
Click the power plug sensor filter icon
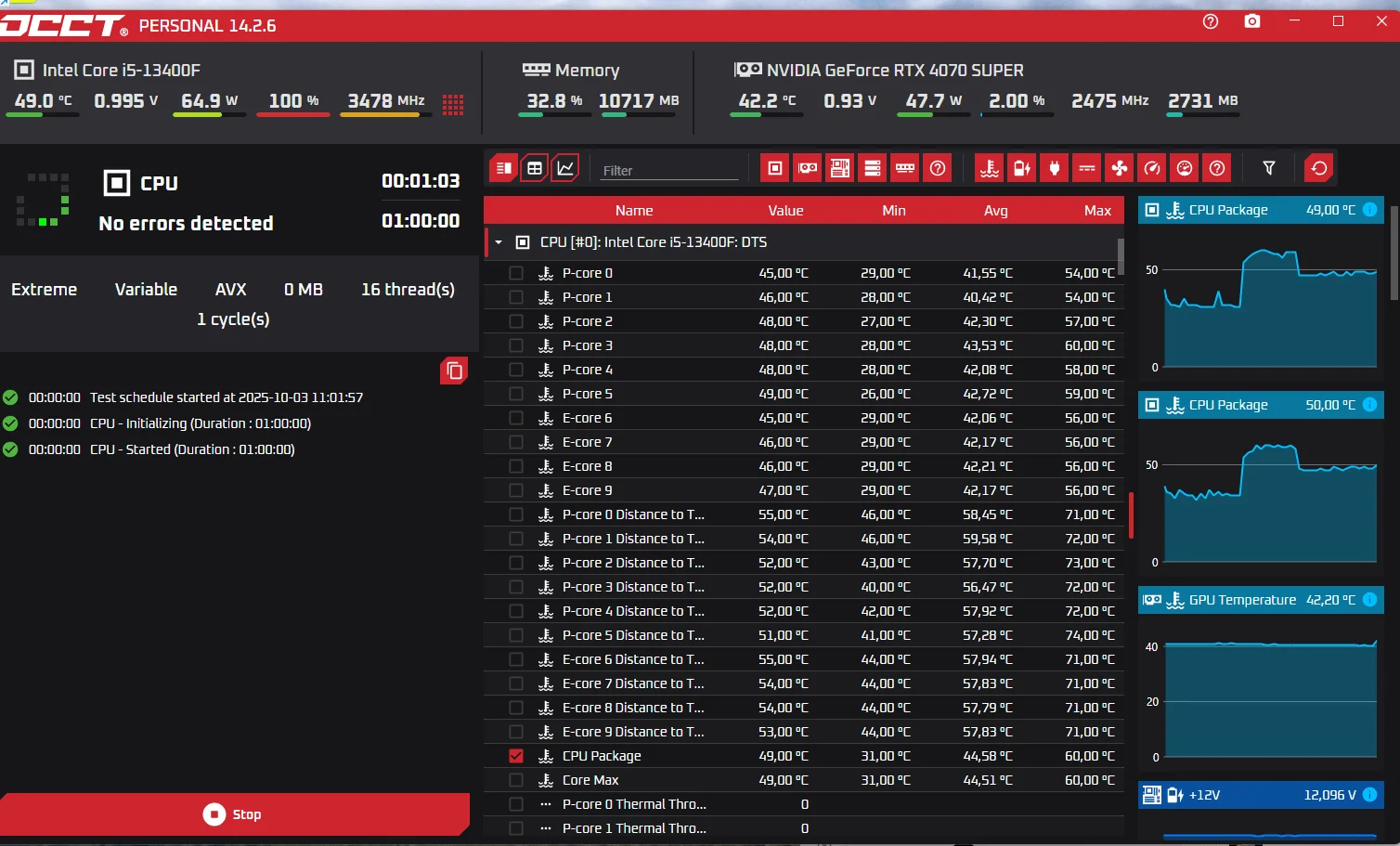(x=1055, y=168)
